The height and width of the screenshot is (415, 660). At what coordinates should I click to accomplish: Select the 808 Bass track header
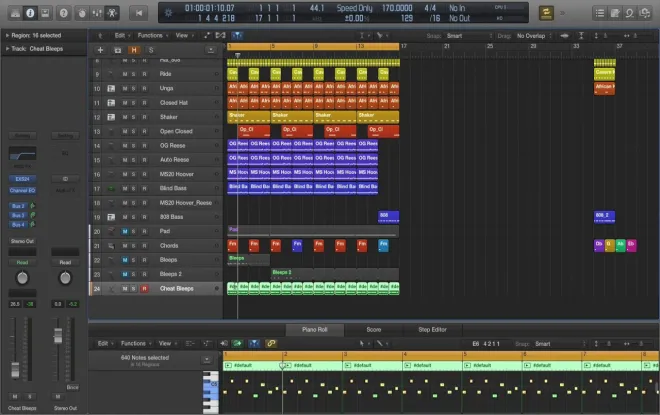[156, 217]
